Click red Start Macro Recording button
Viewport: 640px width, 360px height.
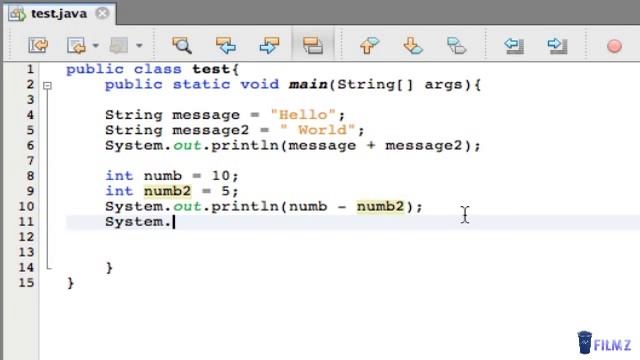(x=614, y=46)
